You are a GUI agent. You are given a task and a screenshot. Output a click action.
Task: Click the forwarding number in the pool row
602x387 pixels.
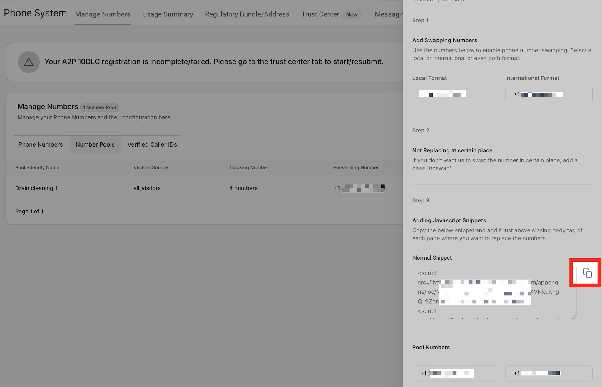coord(359,188)
